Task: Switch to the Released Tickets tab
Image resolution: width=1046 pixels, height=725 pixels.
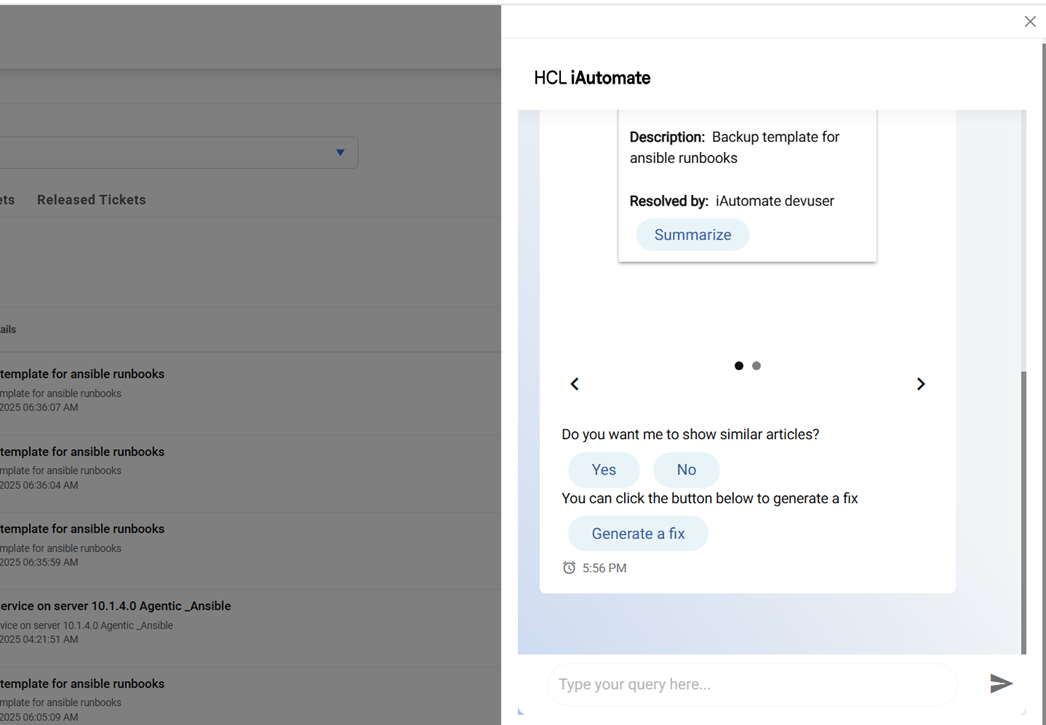Action: coord(91,200)
